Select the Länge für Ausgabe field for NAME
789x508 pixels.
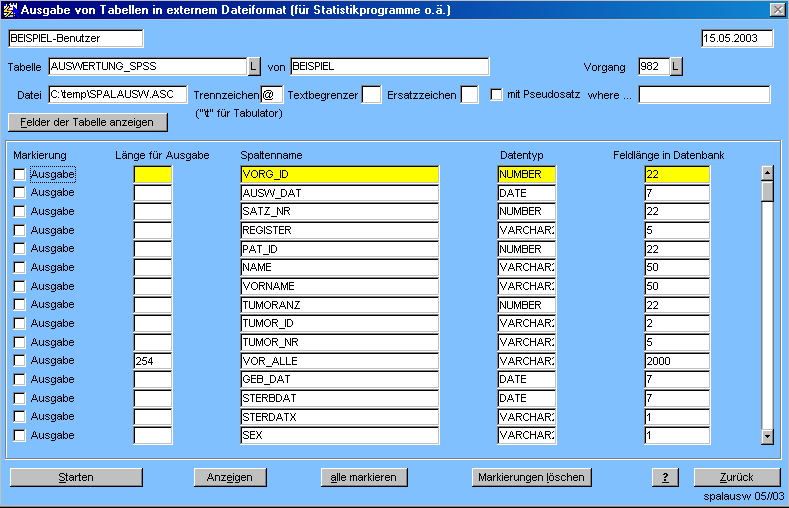point(153,268)
